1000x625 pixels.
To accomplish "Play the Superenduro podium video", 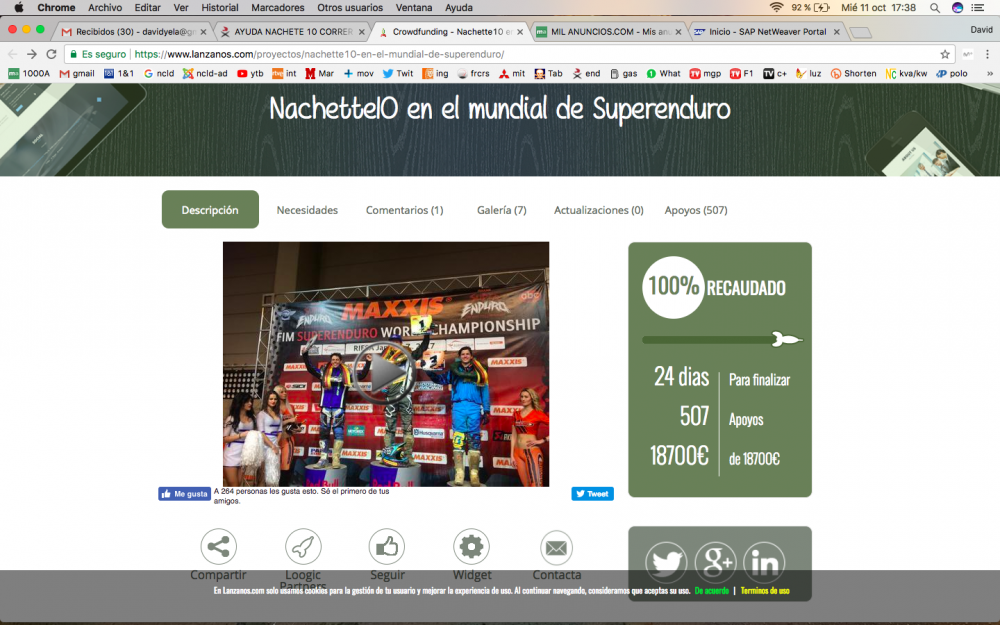I will point(385,372).
